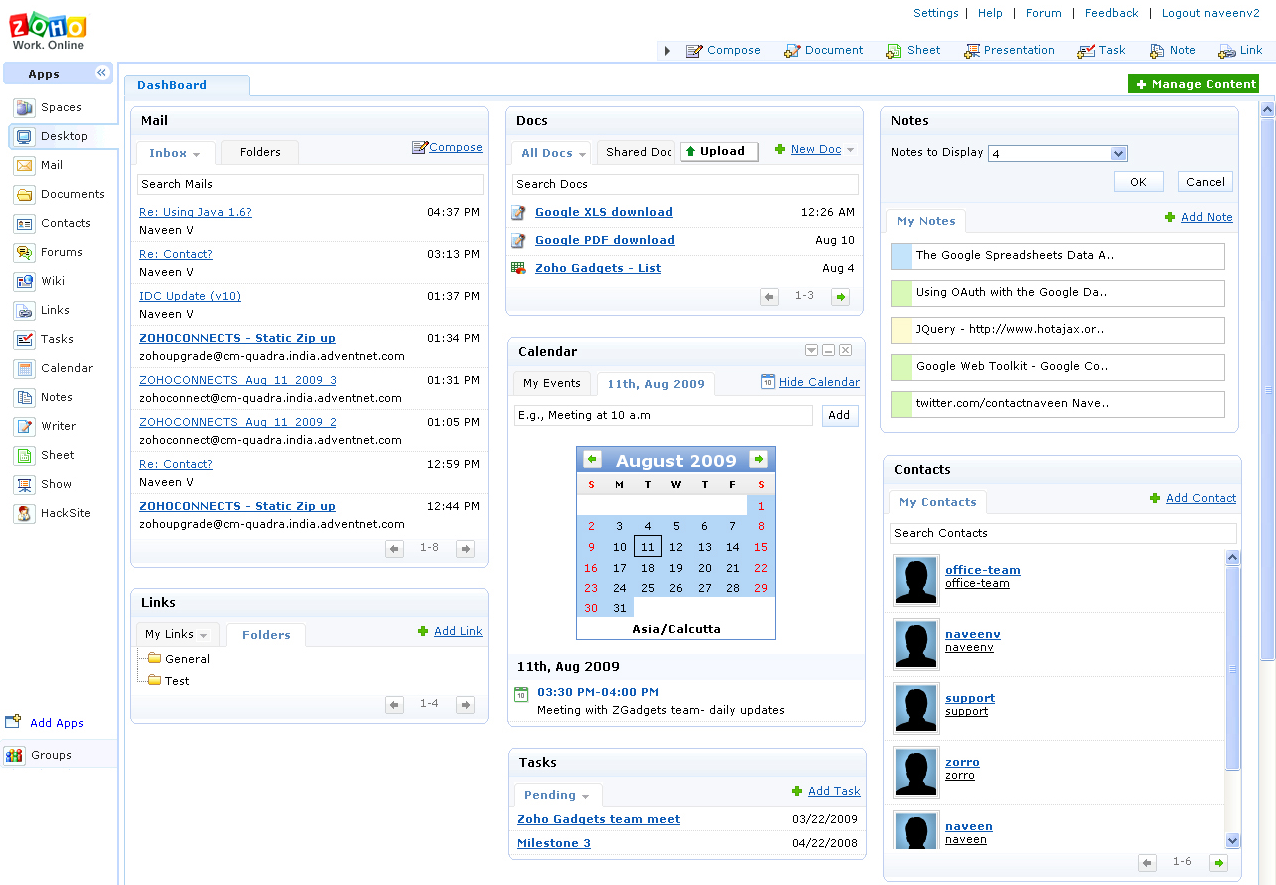Click the Sheet icon in top toolbar
Screen dimensions: 1276x885
point(894,51)
